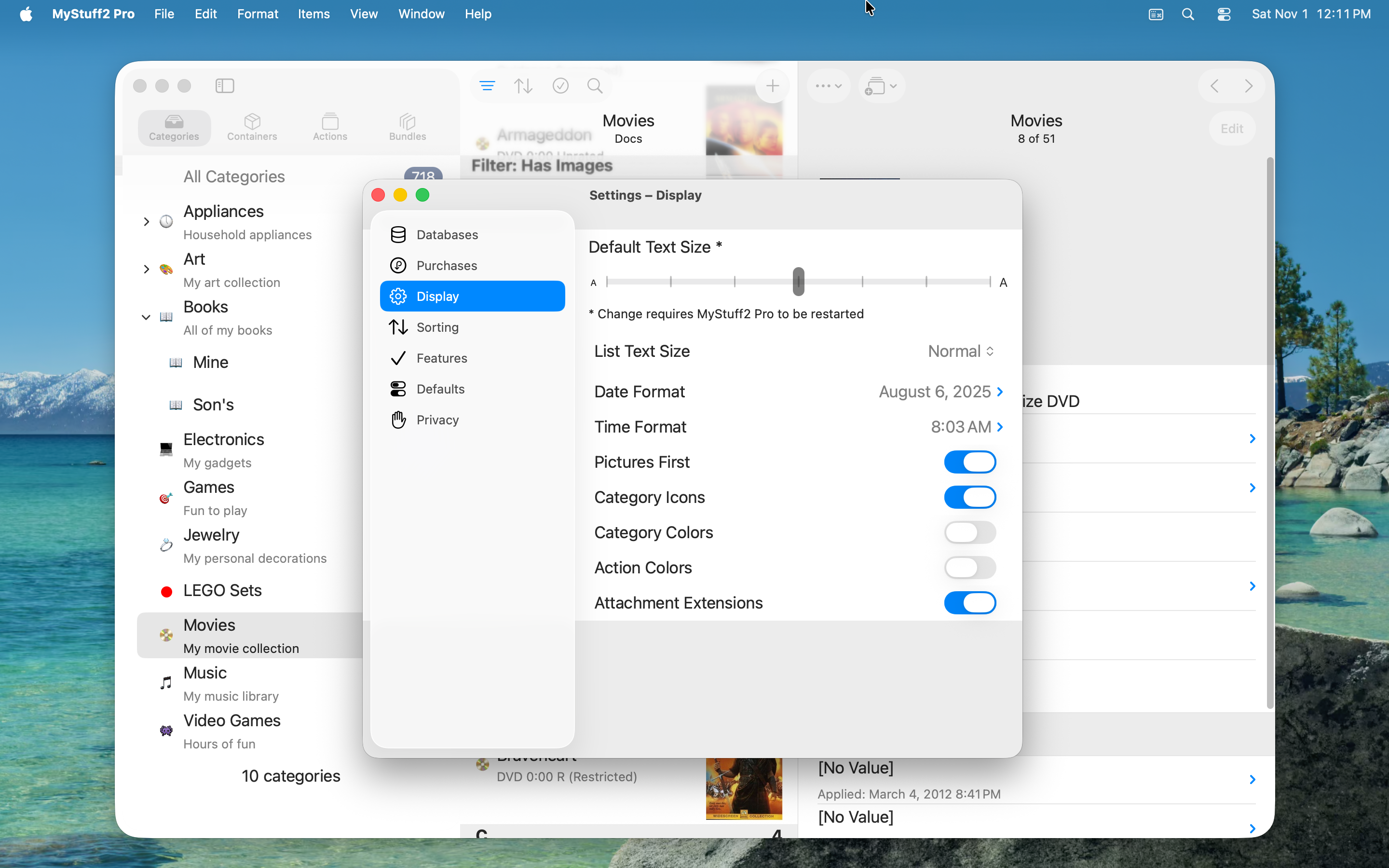
Task: Expand the Appliances category
Action: [x=146, y=222]
